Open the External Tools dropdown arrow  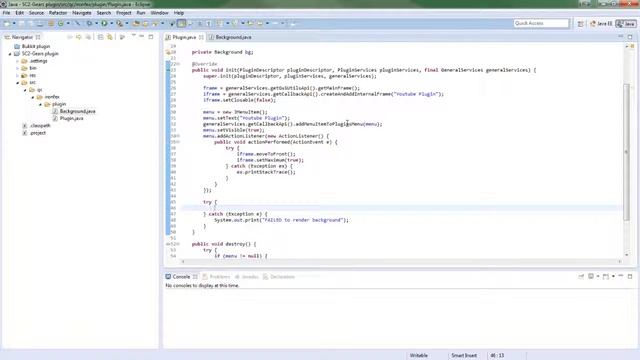[x=127, y=24]
